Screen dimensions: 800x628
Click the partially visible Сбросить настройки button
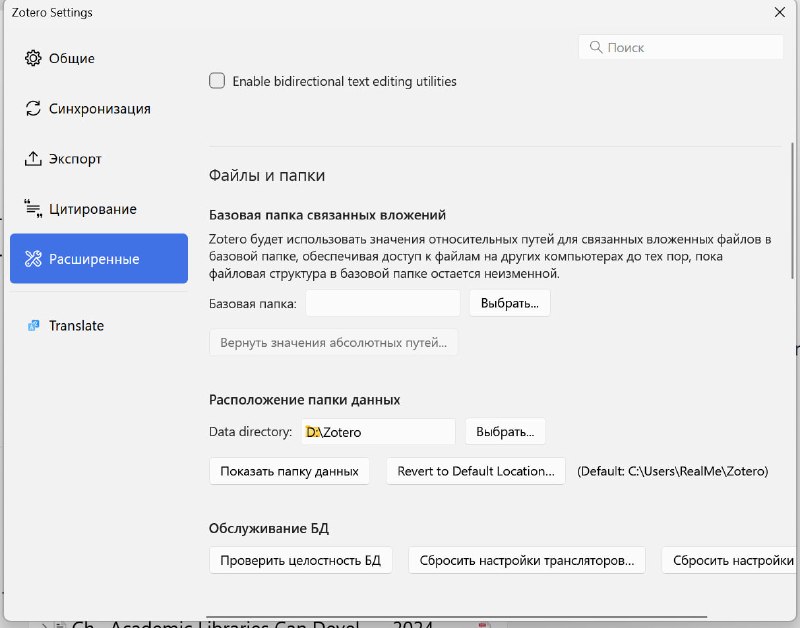tap(730, 560)
